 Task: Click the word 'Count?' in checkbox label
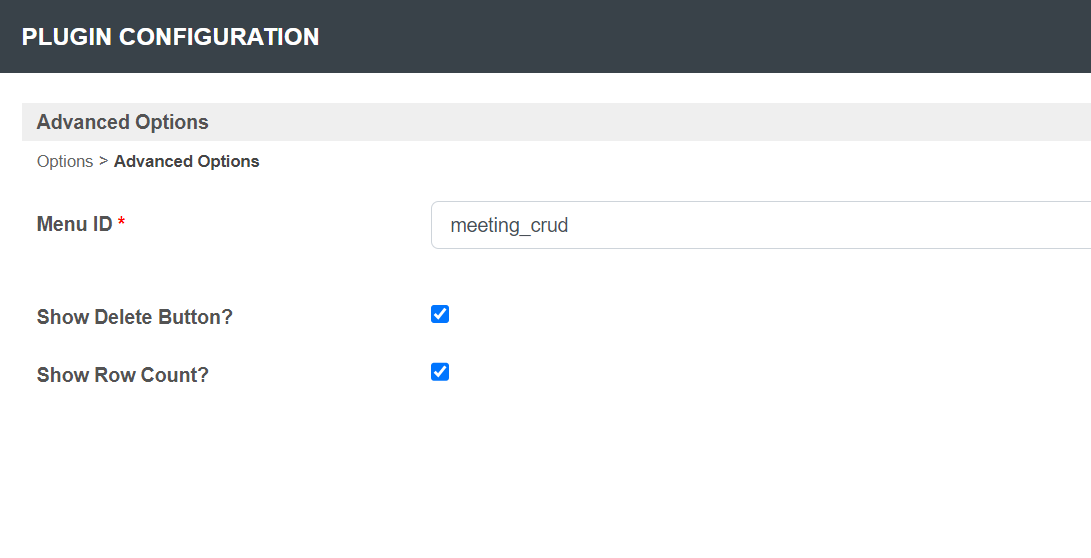coord(180,376)
